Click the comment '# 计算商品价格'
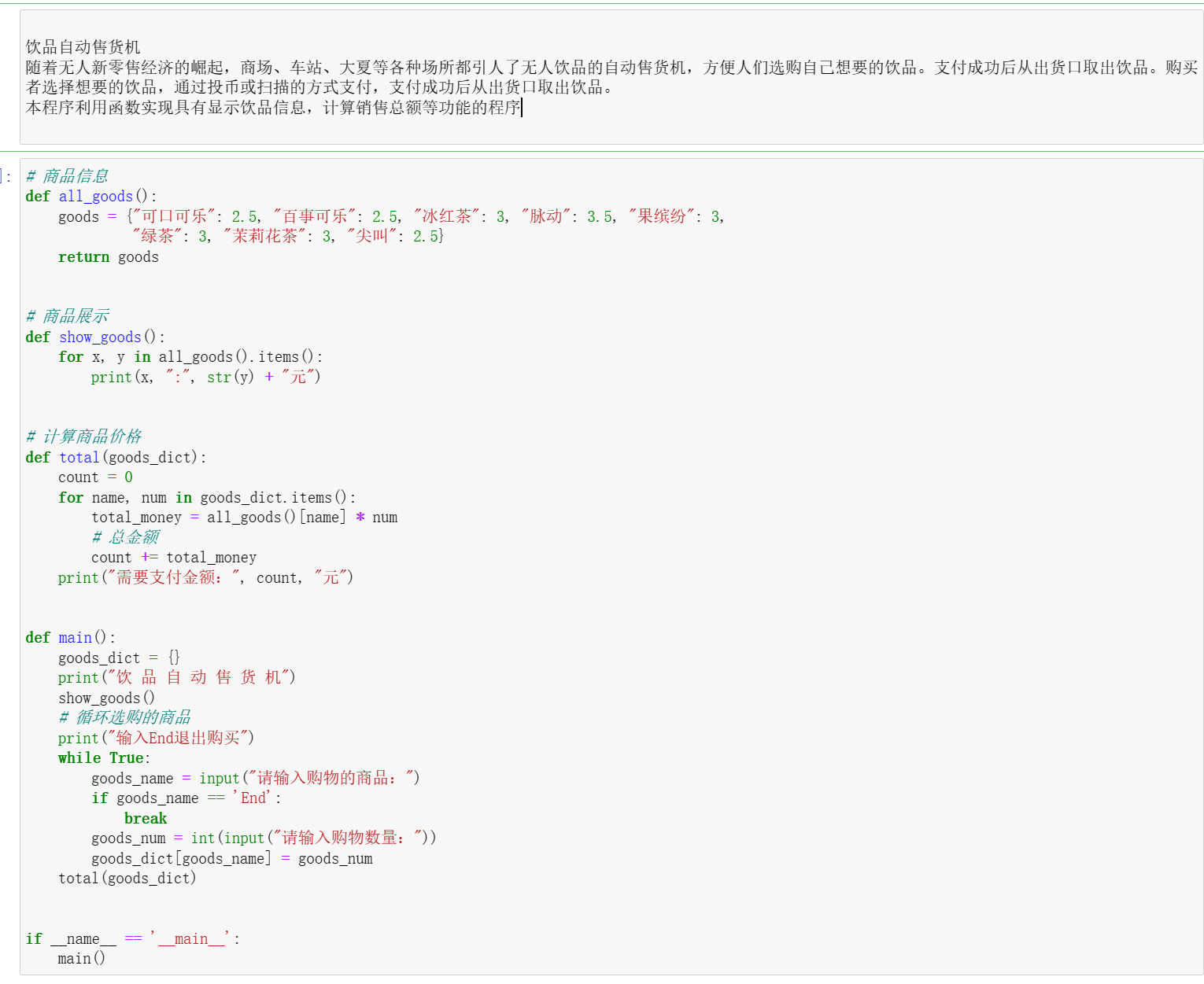The height and width of the screenshot is (984, 1204). tap(83, 437)
